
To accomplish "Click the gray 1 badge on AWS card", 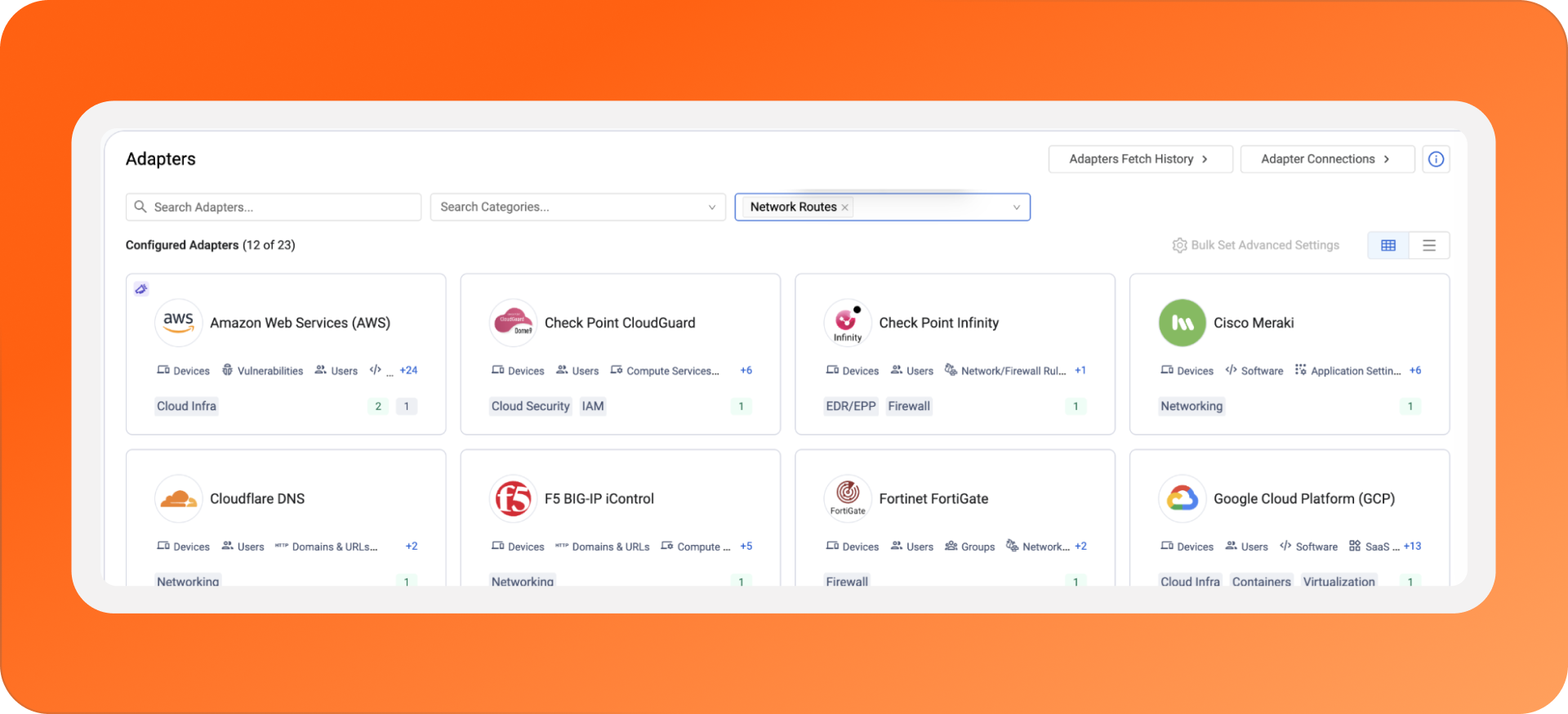I will pos(407,406).
